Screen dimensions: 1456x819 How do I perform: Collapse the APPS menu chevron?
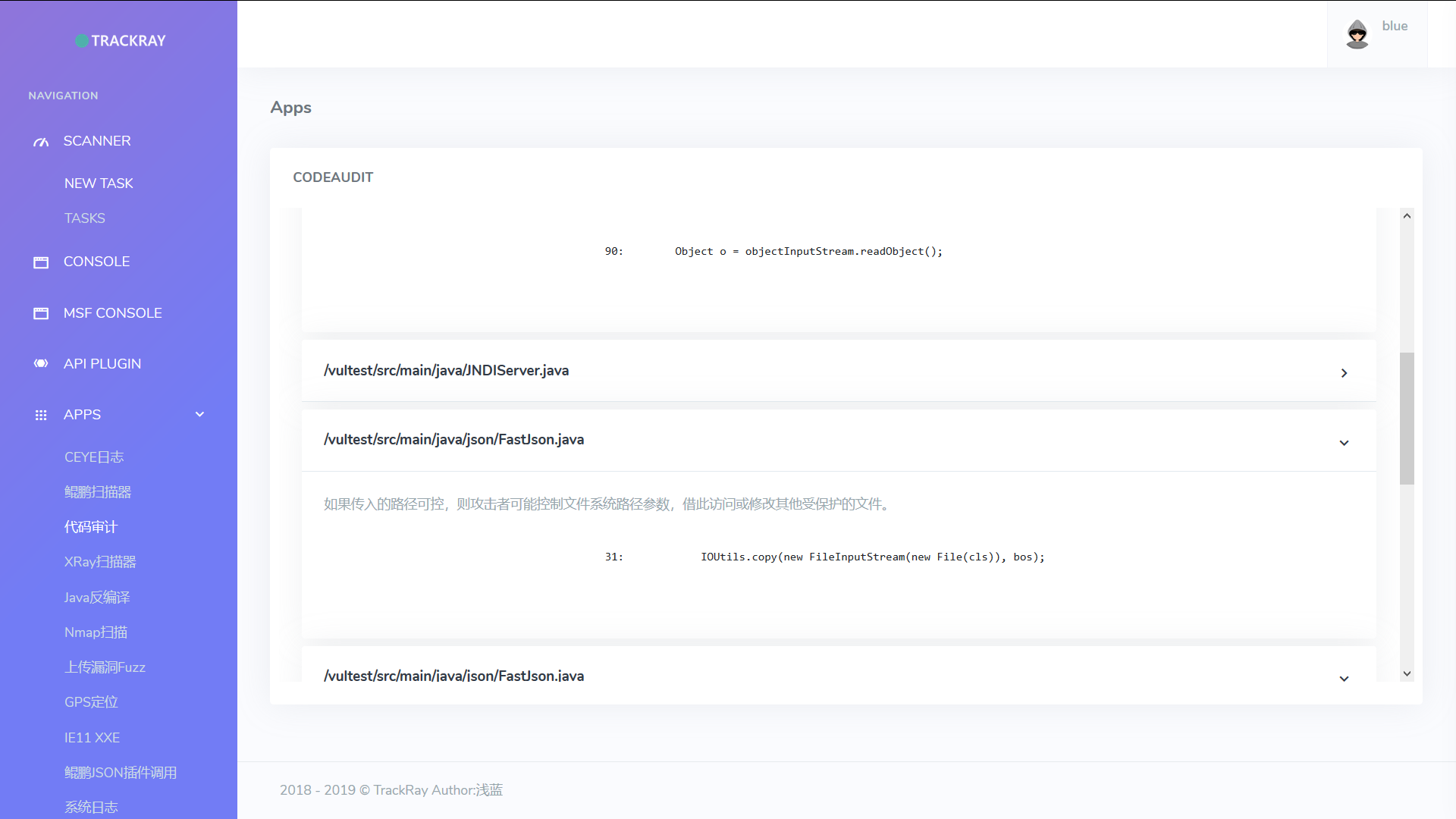[199, 414]
